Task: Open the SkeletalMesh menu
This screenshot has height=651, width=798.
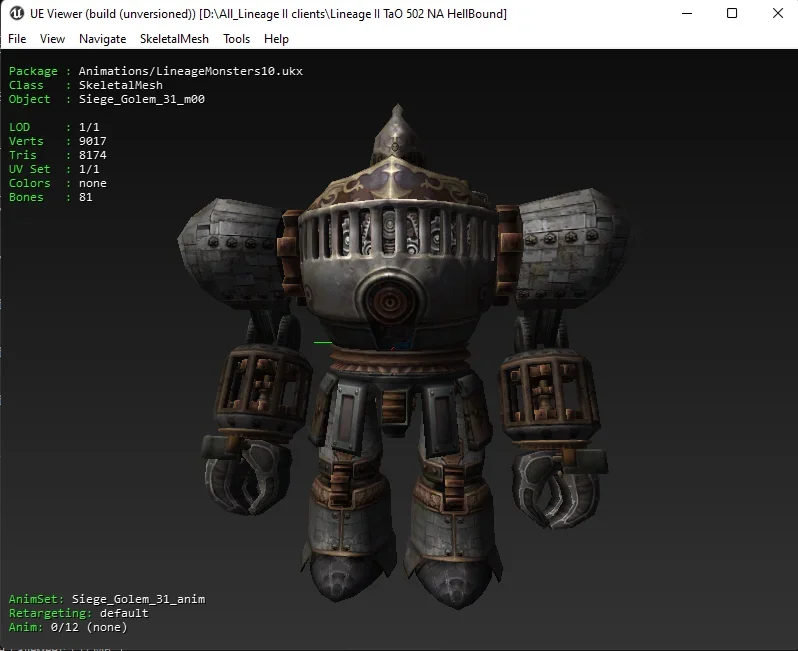Action: click(x=174, y=39)
